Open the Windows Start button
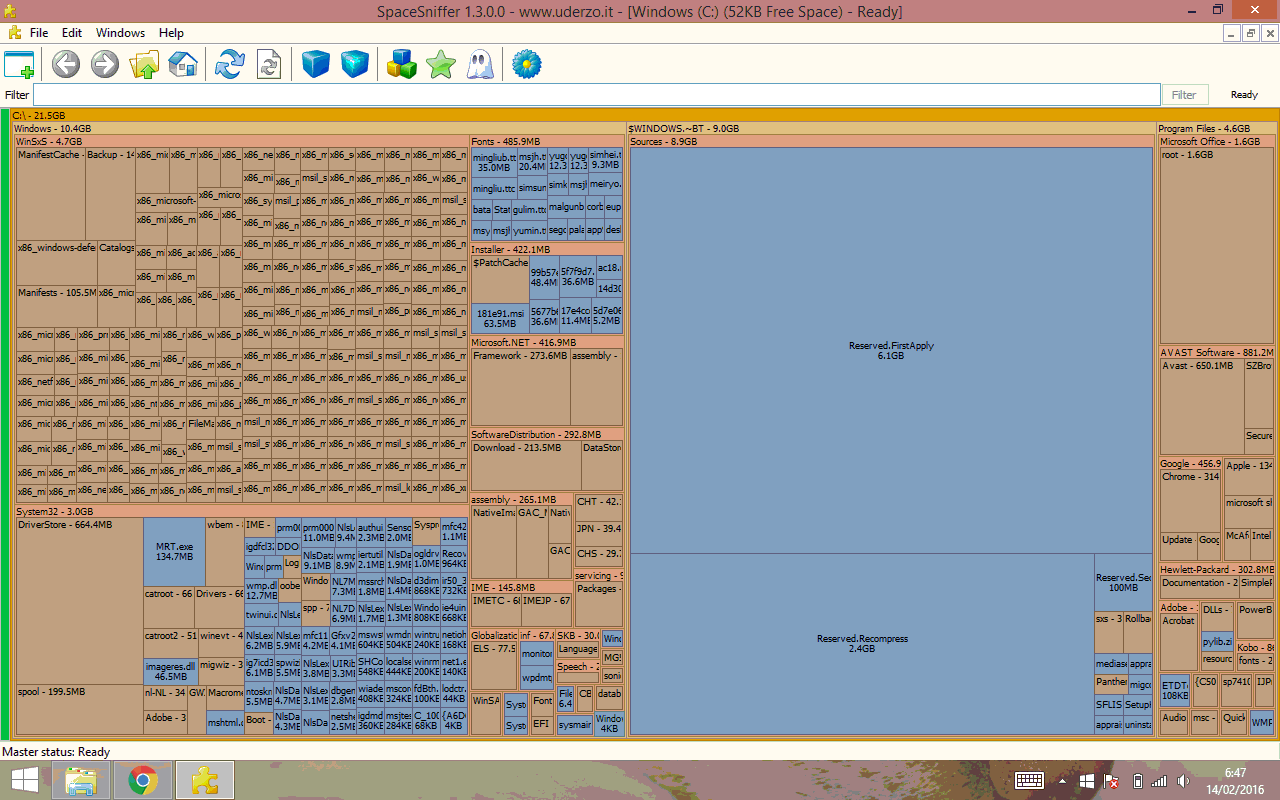Screen dimensions: 1280x800 click(x=25, y=780)
